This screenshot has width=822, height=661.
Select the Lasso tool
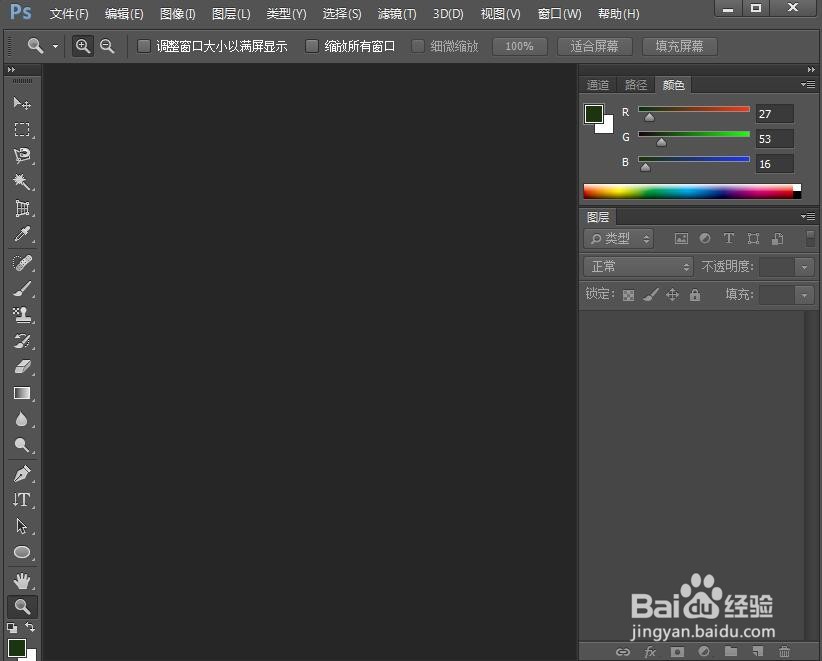[21, 155]
